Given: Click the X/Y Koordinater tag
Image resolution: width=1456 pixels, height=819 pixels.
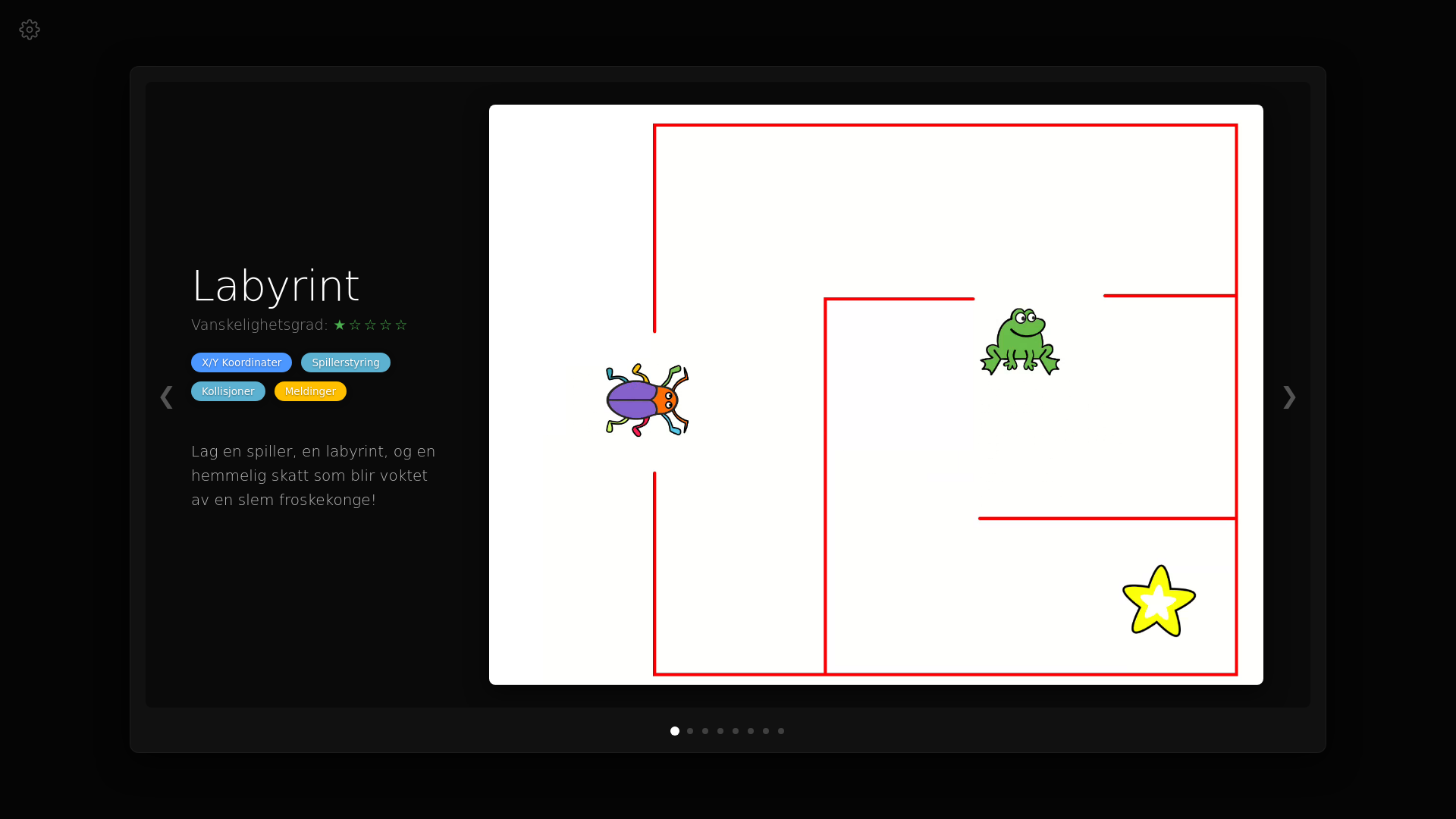Looking at the screenshot, I should pyautogui.click(x=241, y=362).
